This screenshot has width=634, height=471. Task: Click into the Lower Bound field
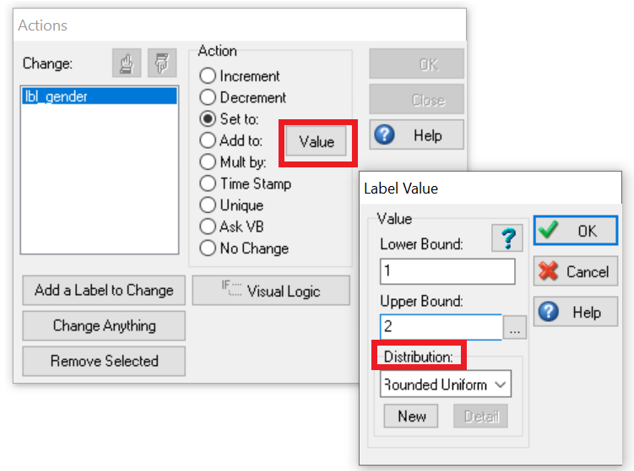click(447, 271)
